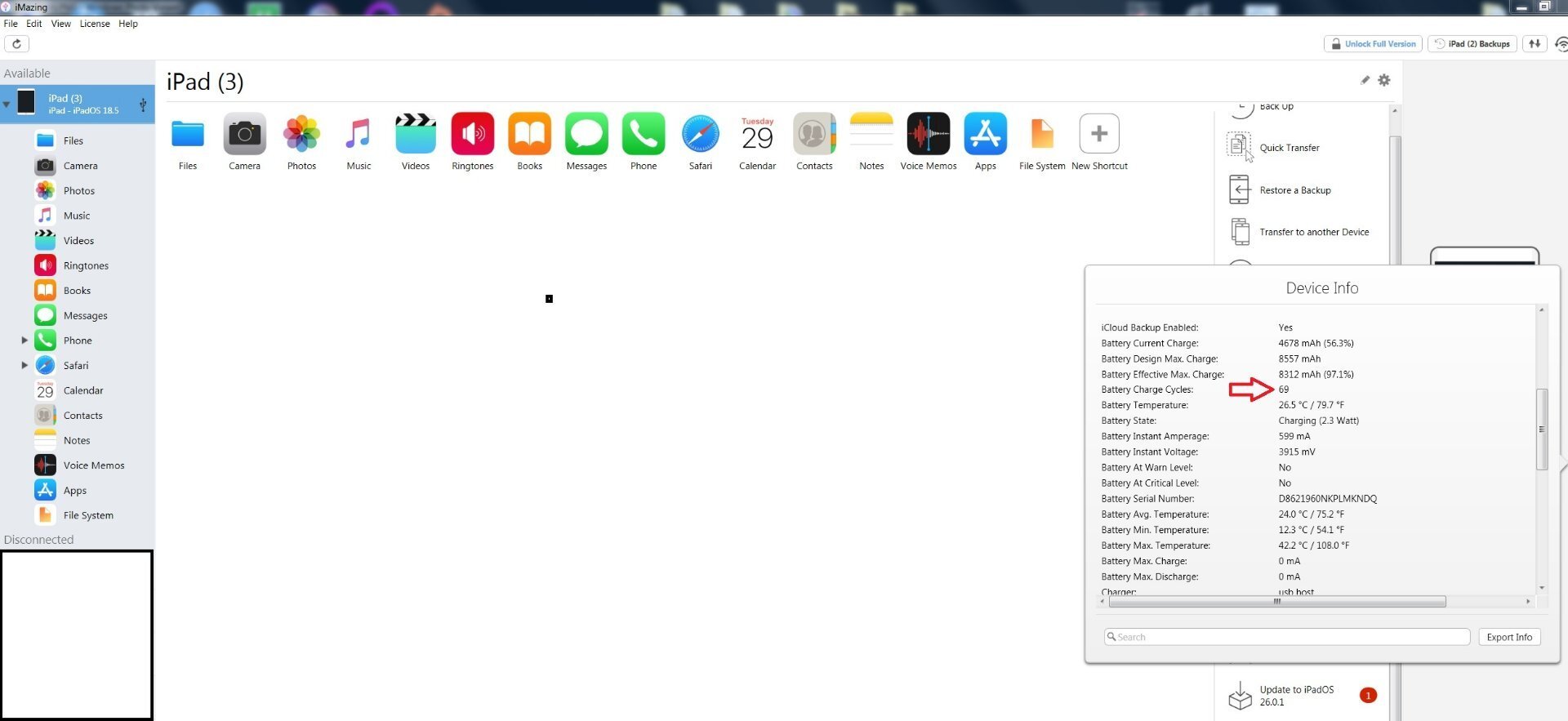1568x721 pixels.
Task: Click the Update to iPadOS 26.0.1 icon
Action: point(1240,696)
